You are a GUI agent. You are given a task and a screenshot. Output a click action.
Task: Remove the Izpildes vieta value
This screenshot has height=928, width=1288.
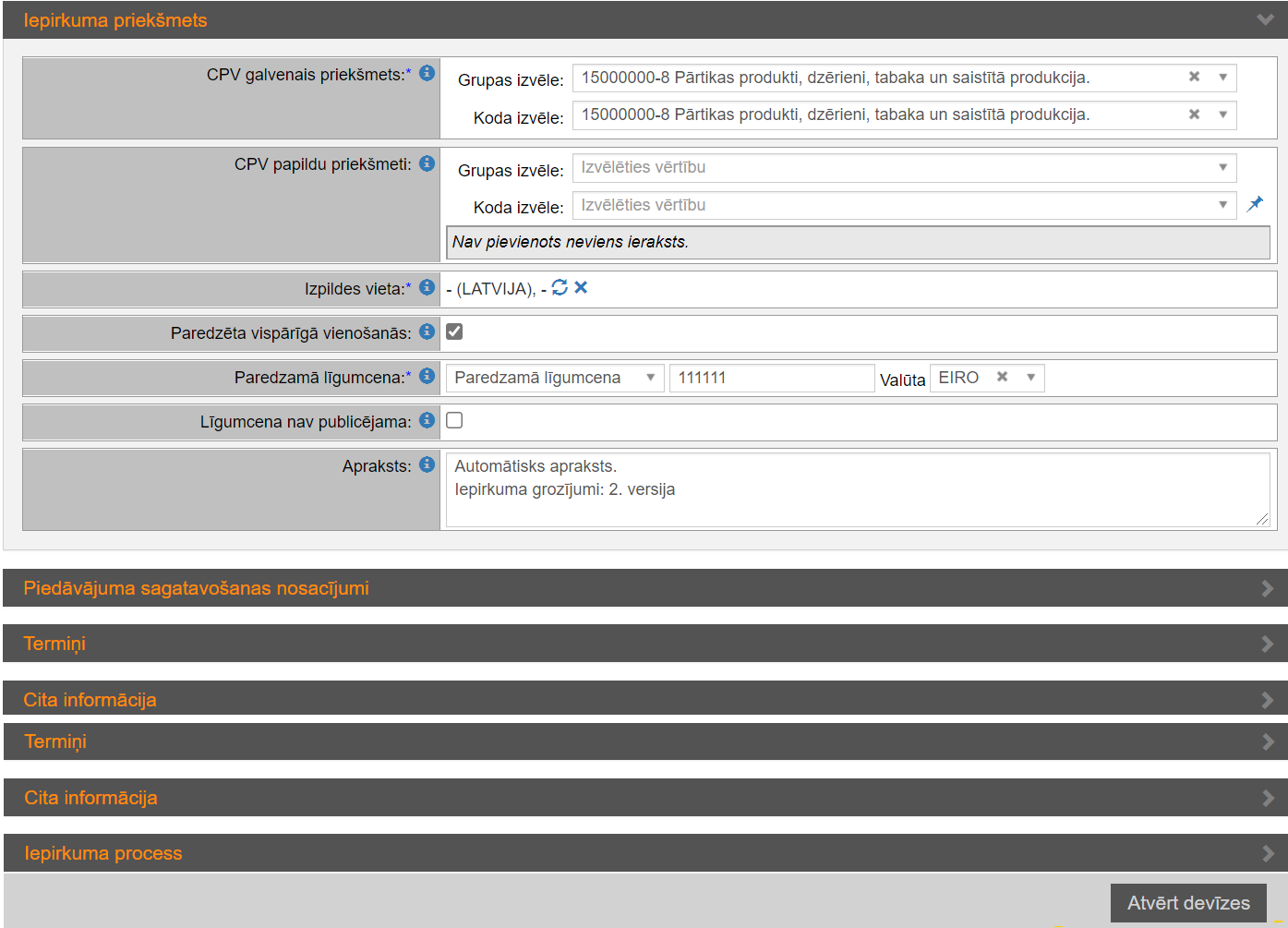pos(581,288)
